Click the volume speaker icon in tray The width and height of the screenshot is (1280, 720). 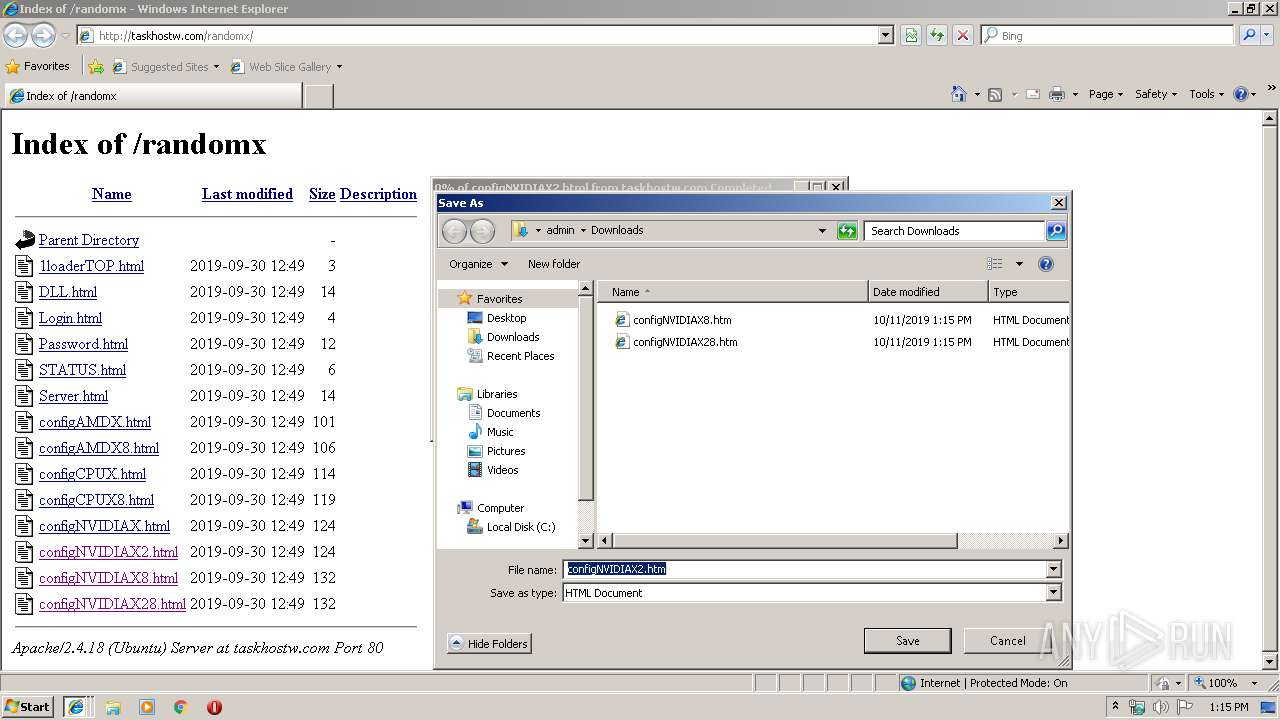tap(1160, 707)
